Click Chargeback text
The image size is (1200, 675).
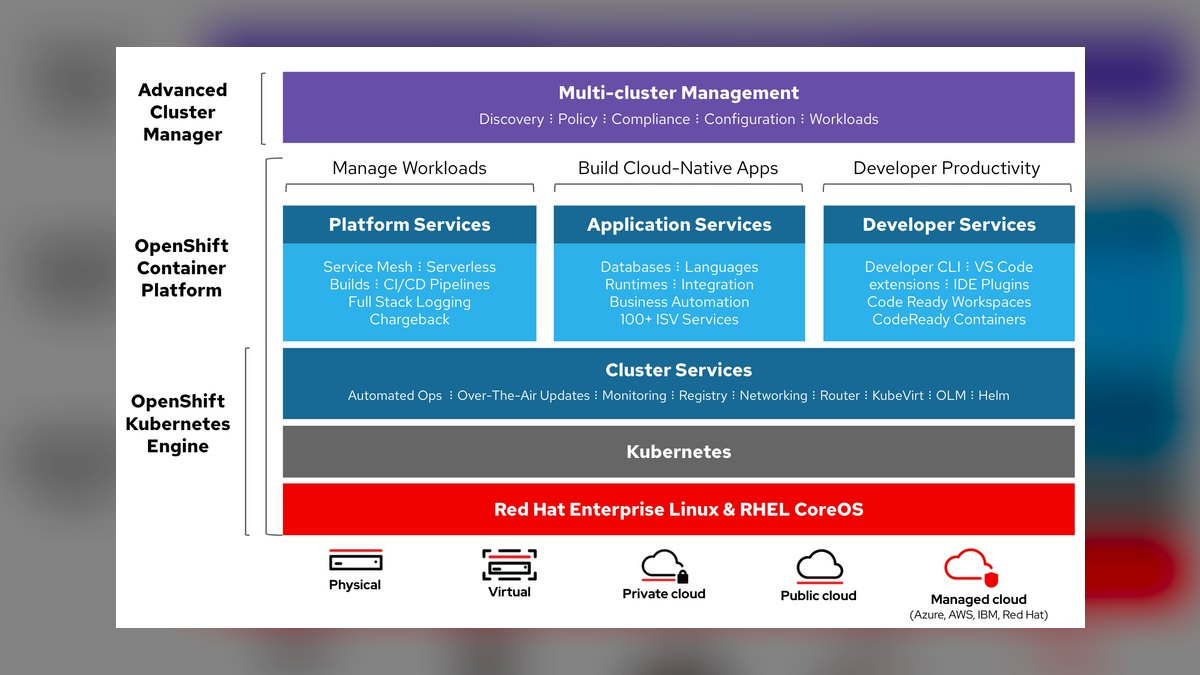point(410,320)
